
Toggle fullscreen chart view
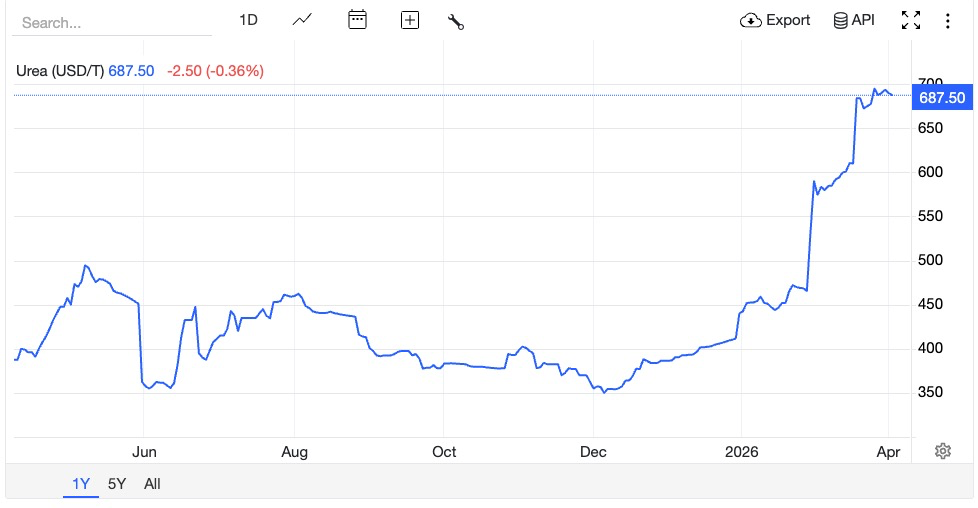[911, 20]
